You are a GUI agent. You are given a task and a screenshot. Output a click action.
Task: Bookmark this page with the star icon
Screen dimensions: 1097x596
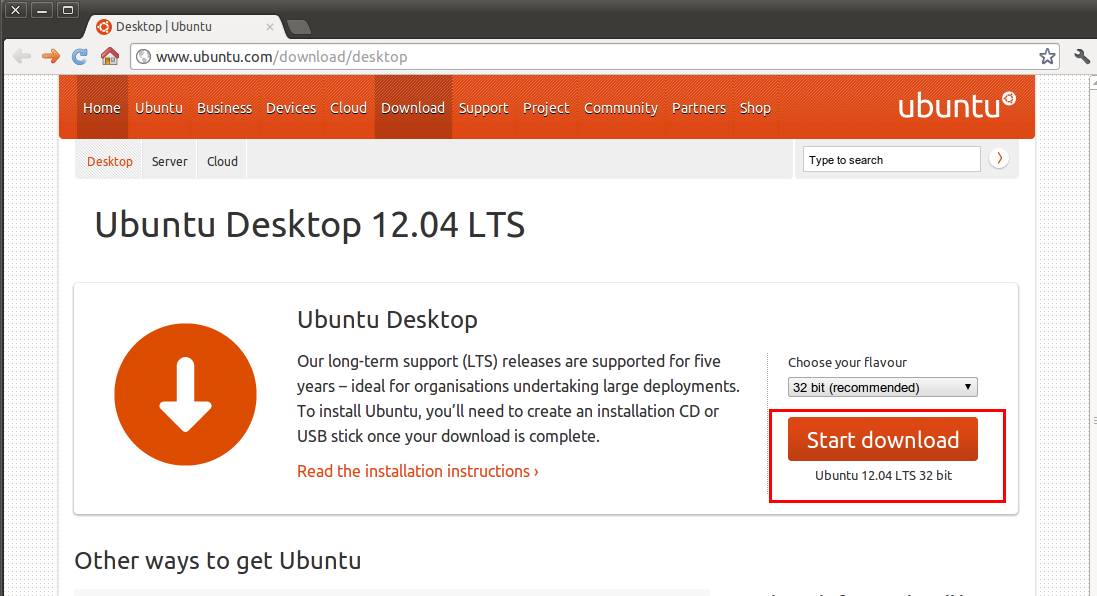point(1047,57)
